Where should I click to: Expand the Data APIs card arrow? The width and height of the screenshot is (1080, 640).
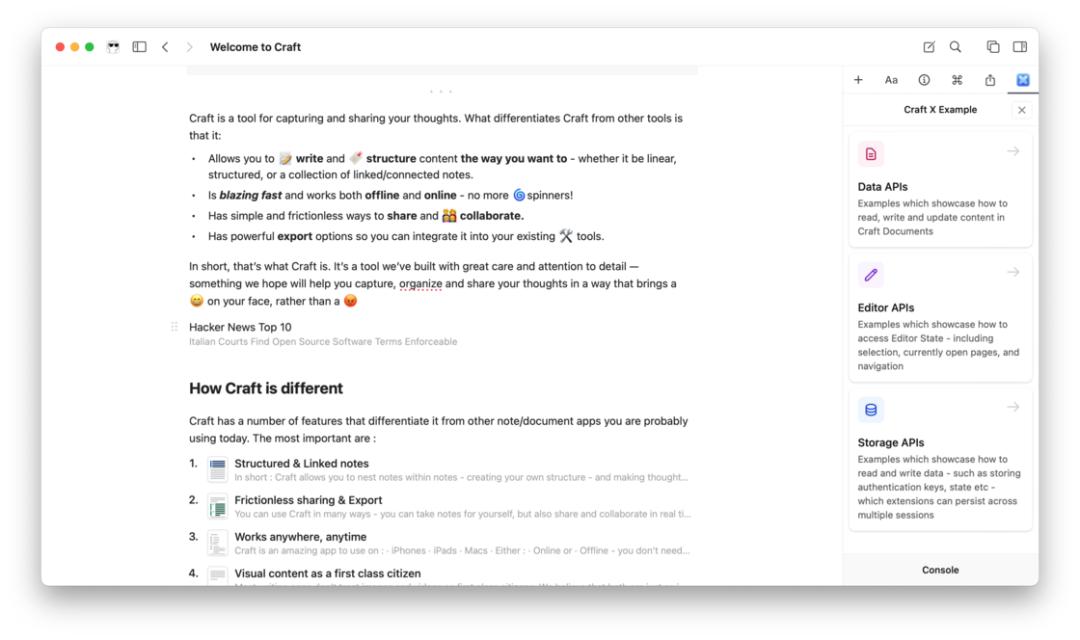pos(1012,151)
